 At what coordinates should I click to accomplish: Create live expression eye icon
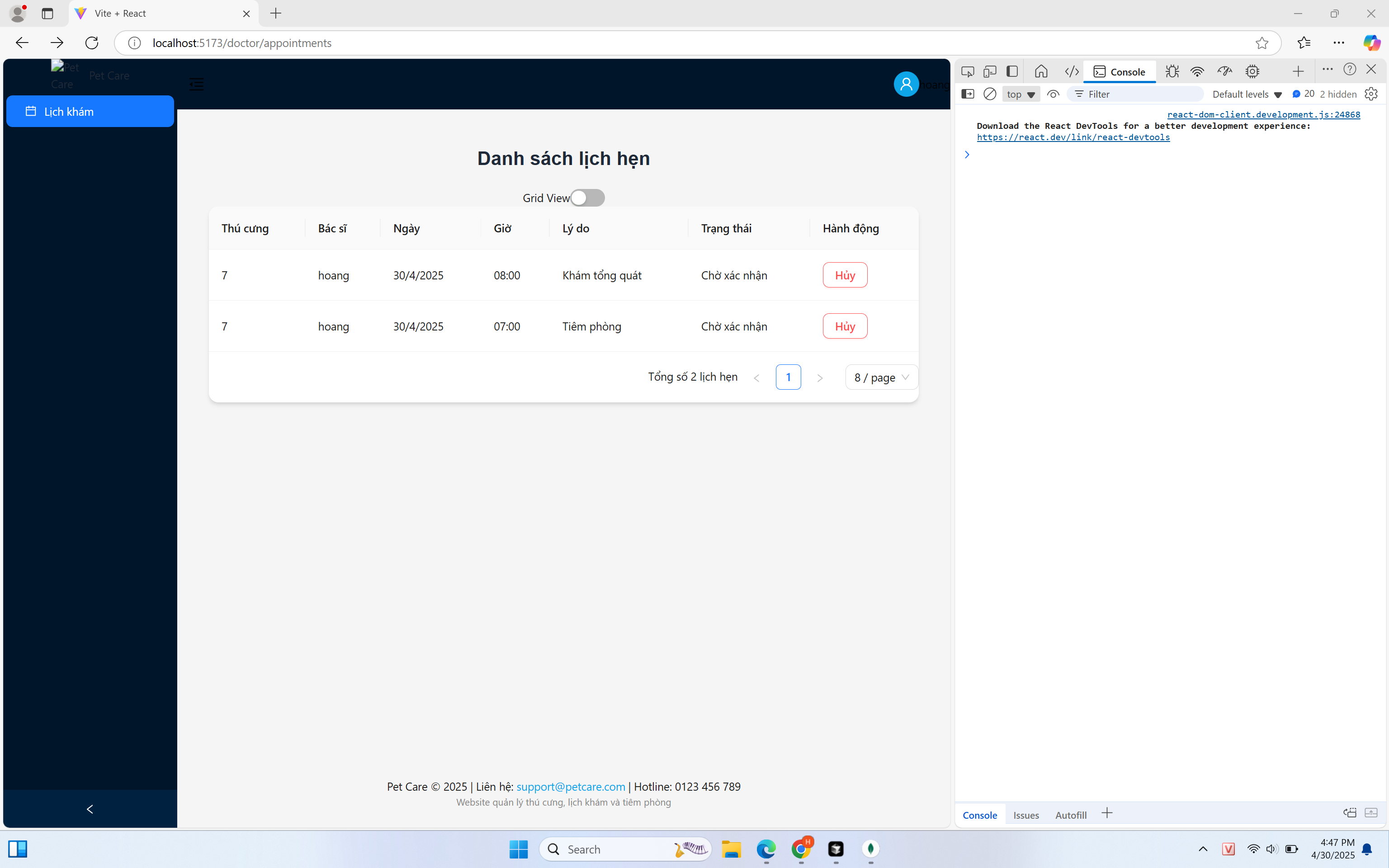[1053, 94]
